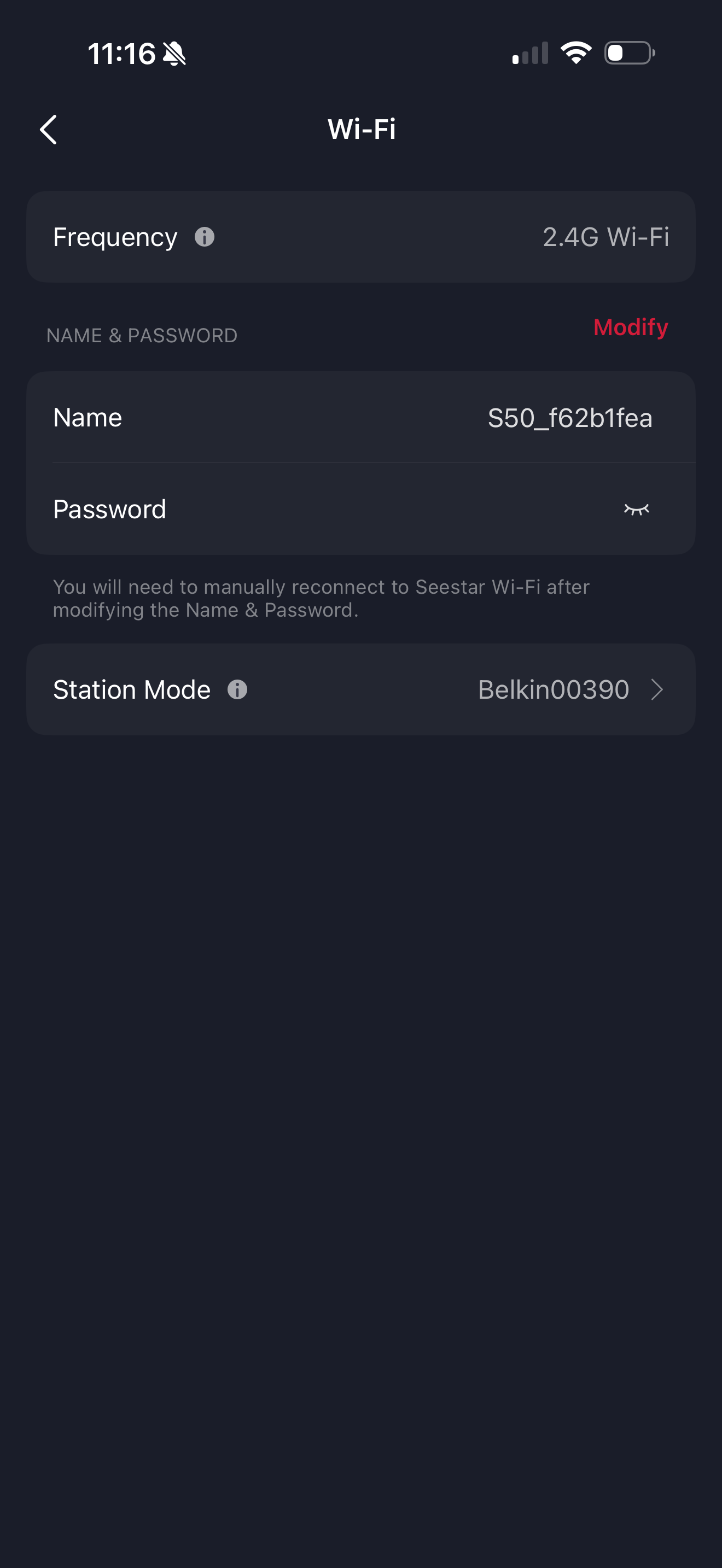Viewport: 722px width, 1568px height.
Task: Tap the network name S50_f62b1fea
Action: [x=569, y=418]
